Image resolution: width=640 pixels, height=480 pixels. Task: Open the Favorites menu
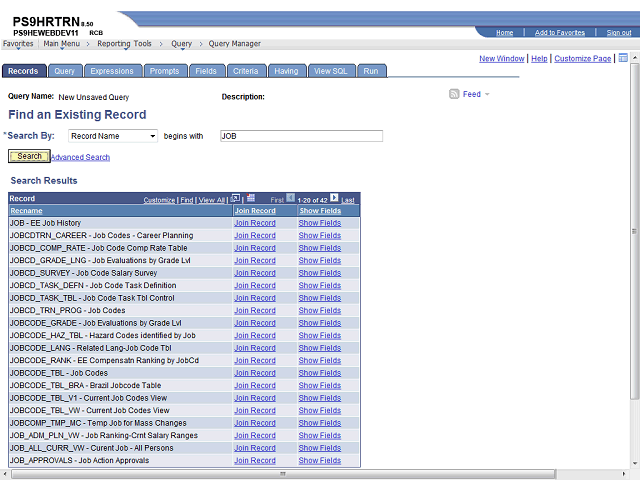tap(18, 44)
